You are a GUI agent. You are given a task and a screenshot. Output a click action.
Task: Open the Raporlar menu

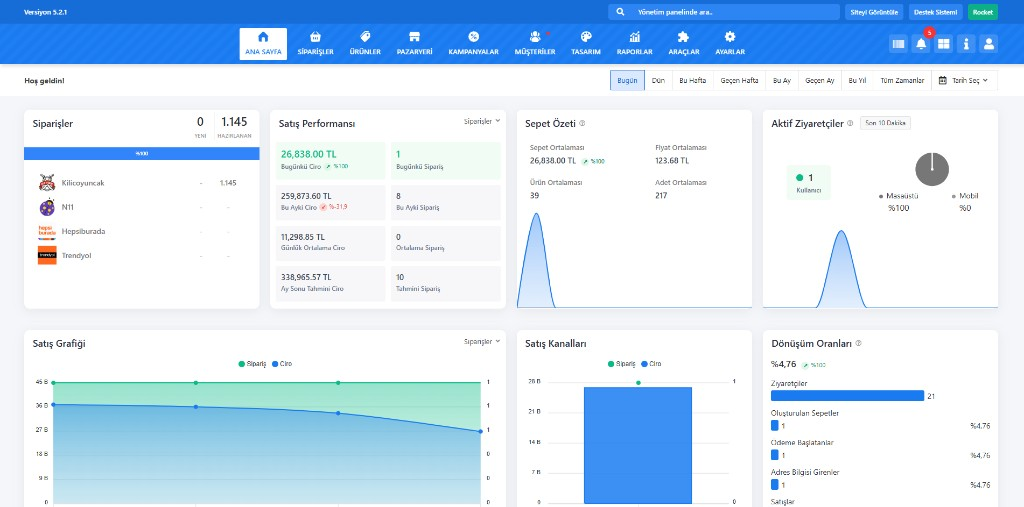pos(635,44)
